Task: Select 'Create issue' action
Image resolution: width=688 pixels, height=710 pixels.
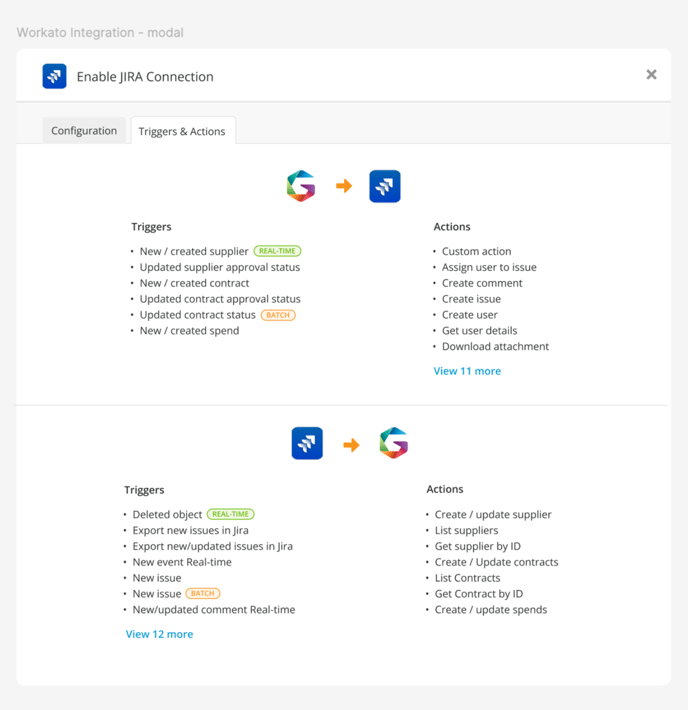Action: click(x=471, y=299)
